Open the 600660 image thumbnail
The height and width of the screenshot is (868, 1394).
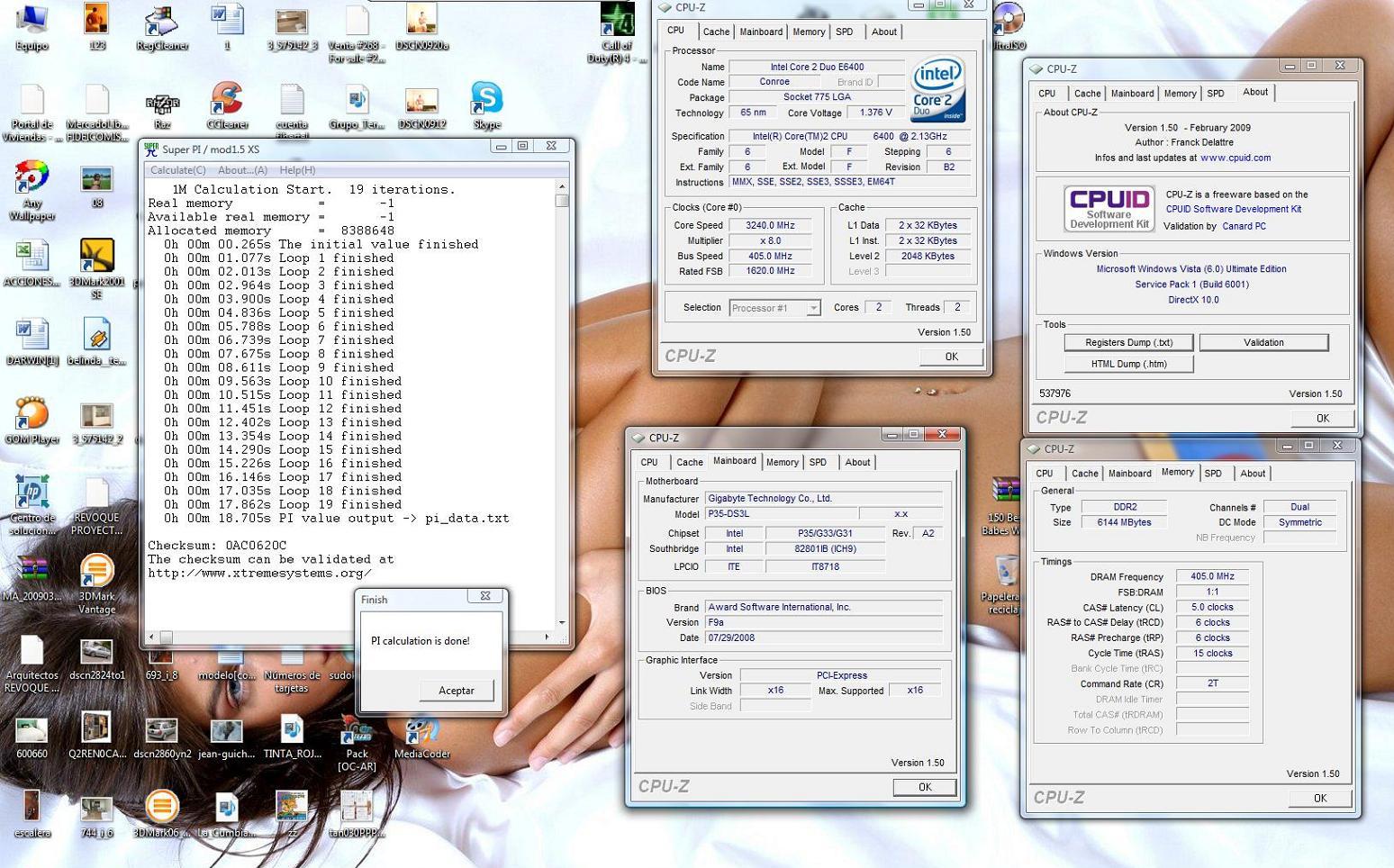click(32, 737)
